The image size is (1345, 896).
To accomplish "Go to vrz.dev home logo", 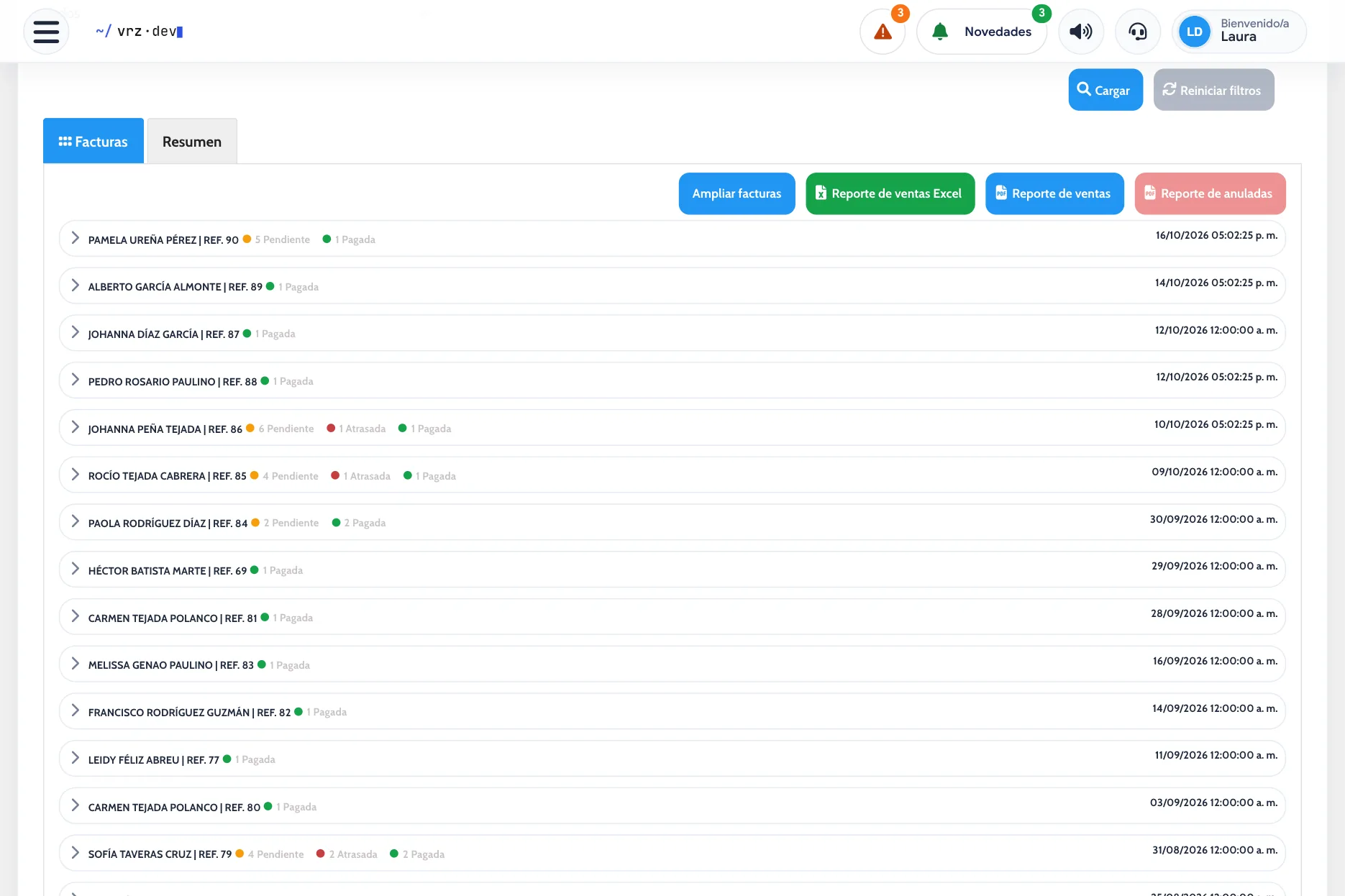I will click(140, 32).
